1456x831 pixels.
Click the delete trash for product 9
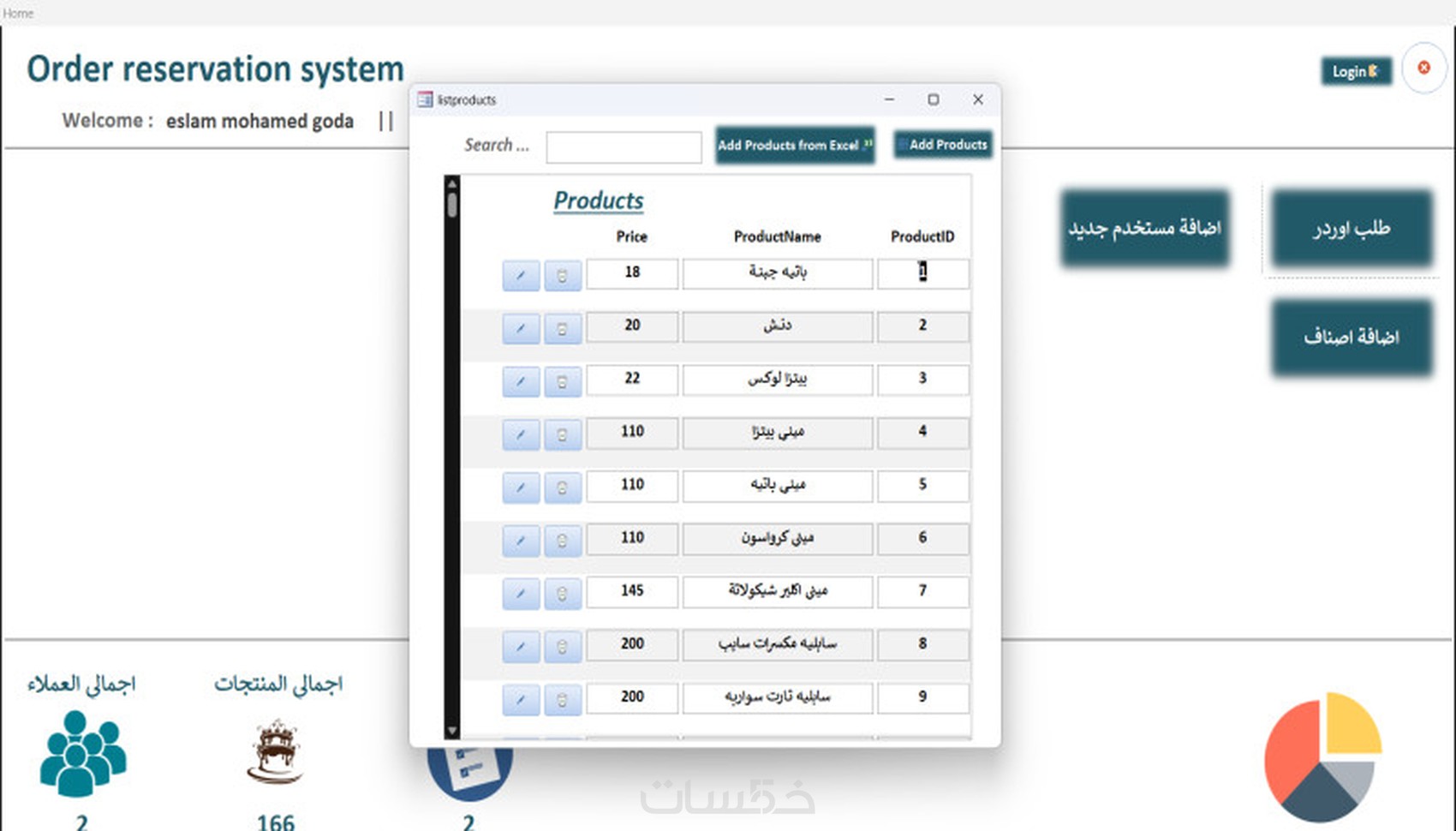pos(563,700)
